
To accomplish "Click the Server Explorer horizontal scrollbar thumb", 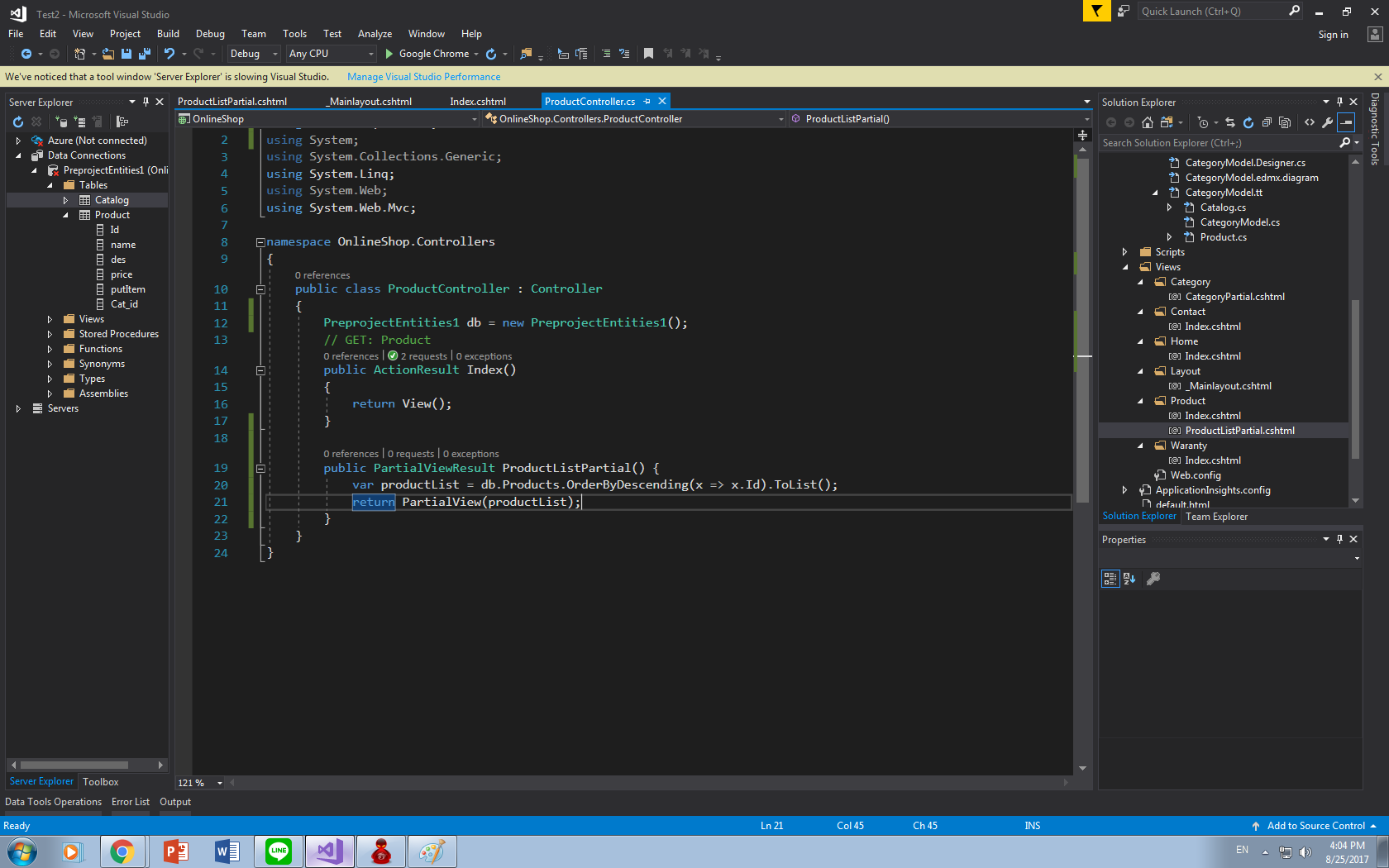I will pyautogui.click(x=74, y=765).
